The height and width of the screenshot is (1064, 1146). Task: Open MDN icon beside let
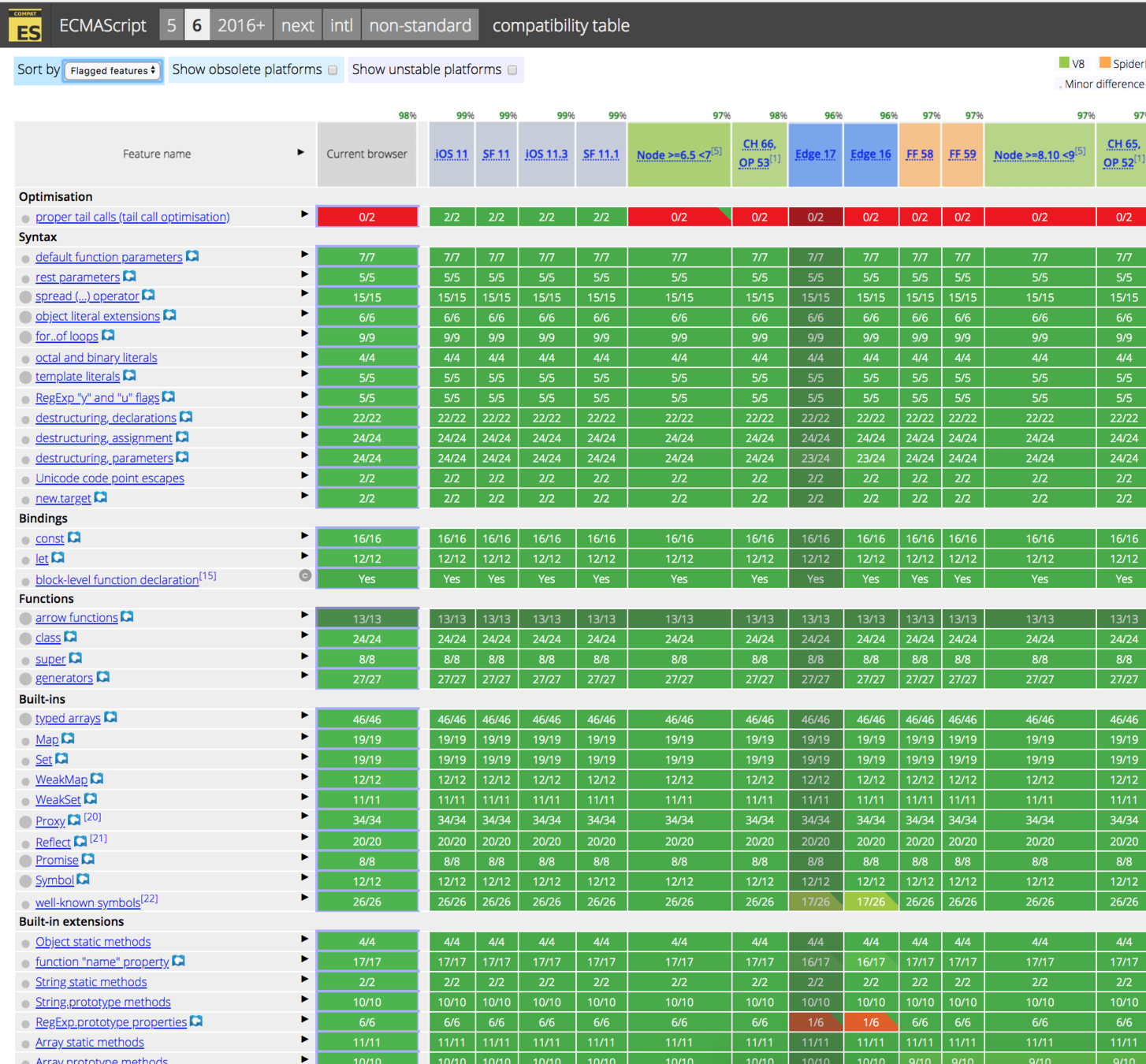pyautogui.click(x=58, y=557)
